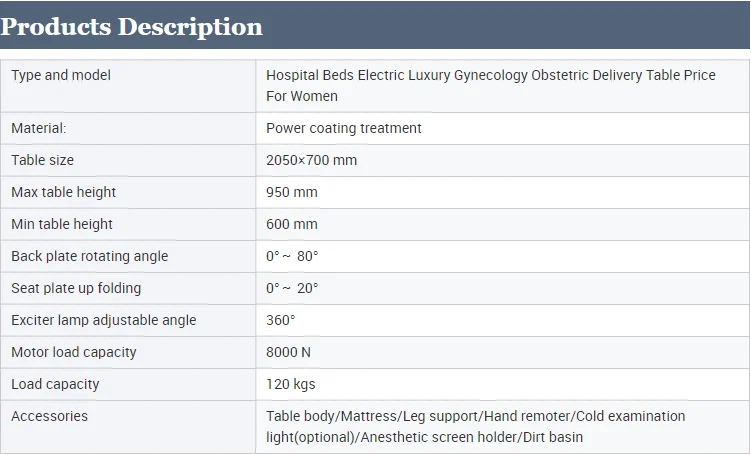This screenshot has height=455, width=751.
Task: Click the Table body/Mattress accessories list text
Action: (x=475, y=426)
